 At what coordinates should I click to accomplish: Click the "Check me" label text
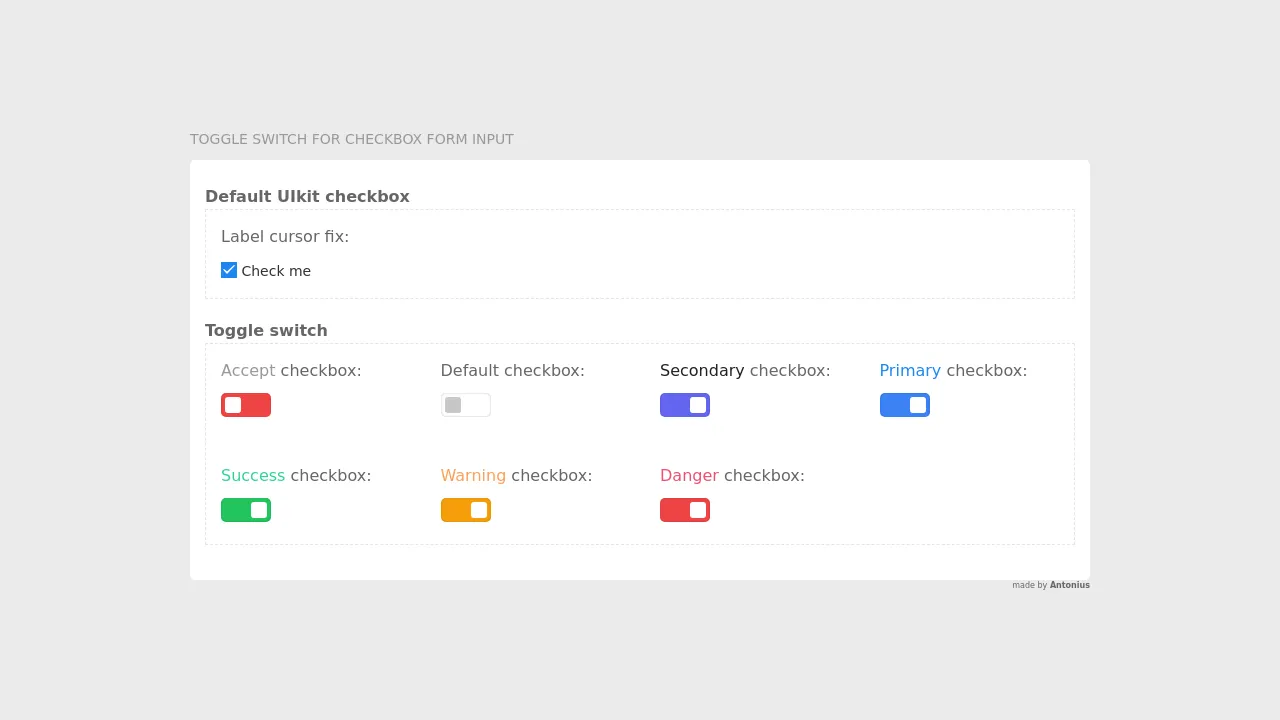[276, 271]
